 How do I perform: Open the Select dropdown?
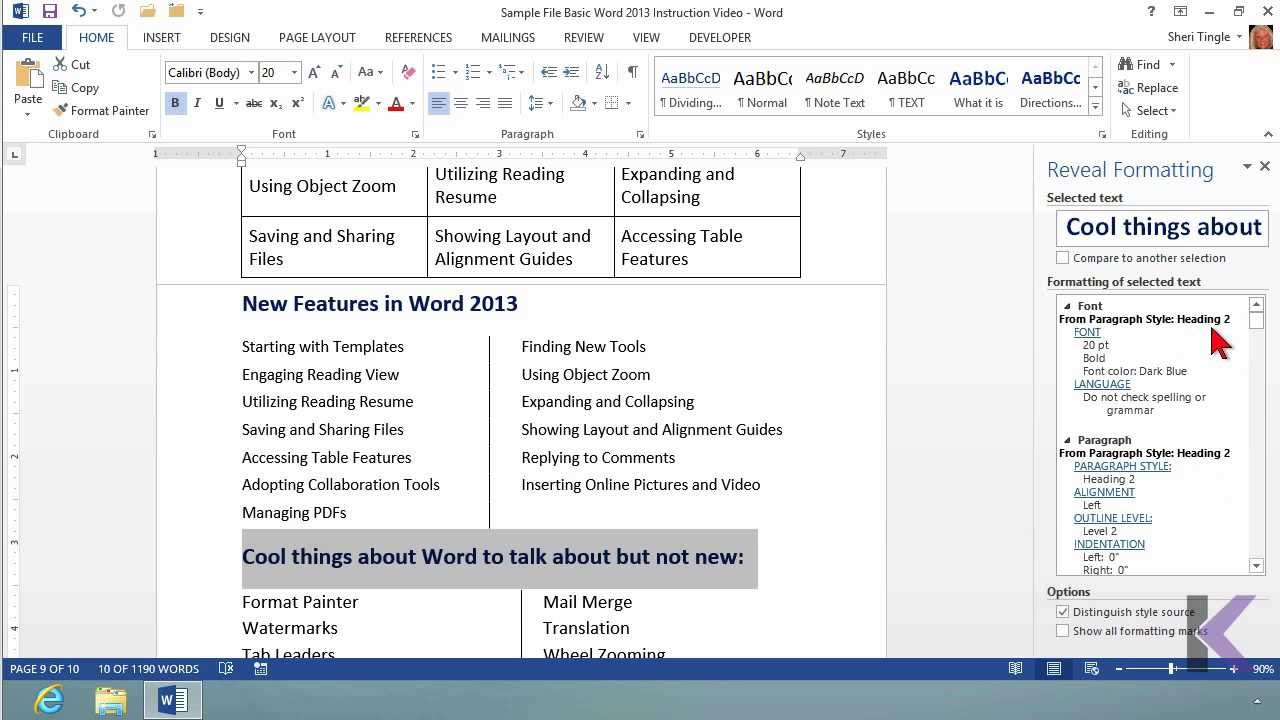click(x=1150, y=110)
